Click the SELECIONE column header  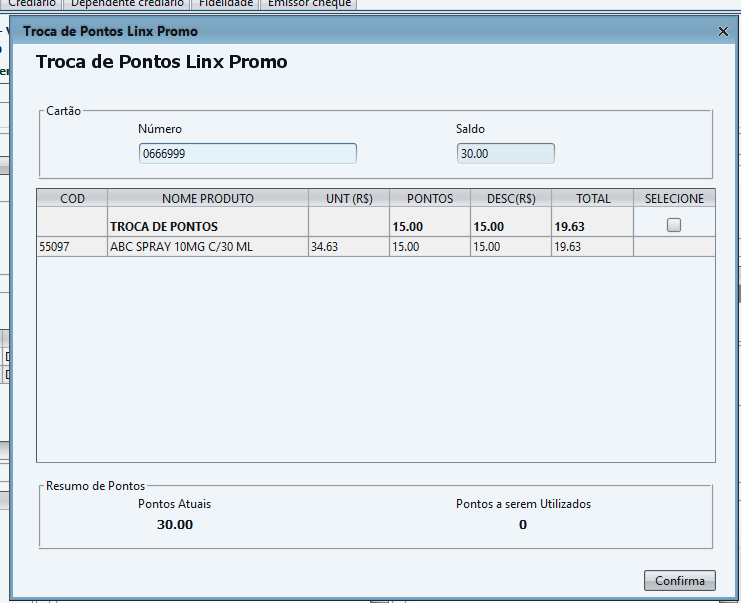pos(674,198)
